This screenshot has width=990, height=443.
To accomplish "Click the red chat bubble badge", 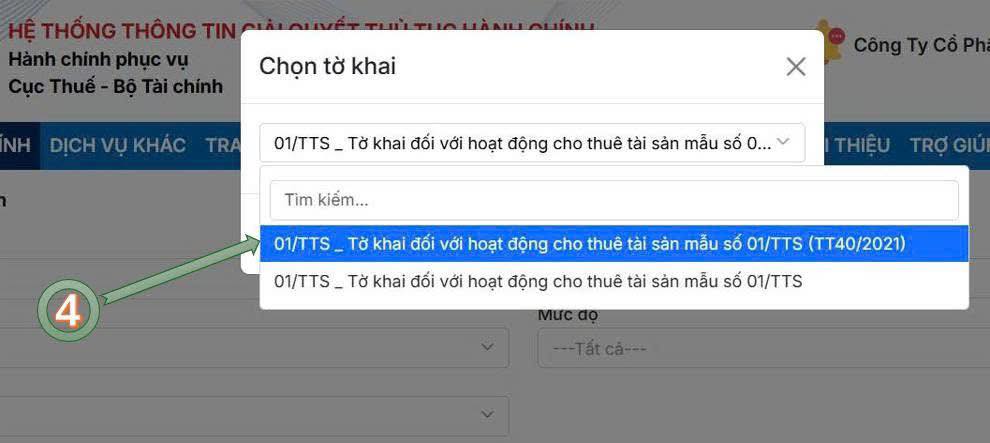I will 837,36.
